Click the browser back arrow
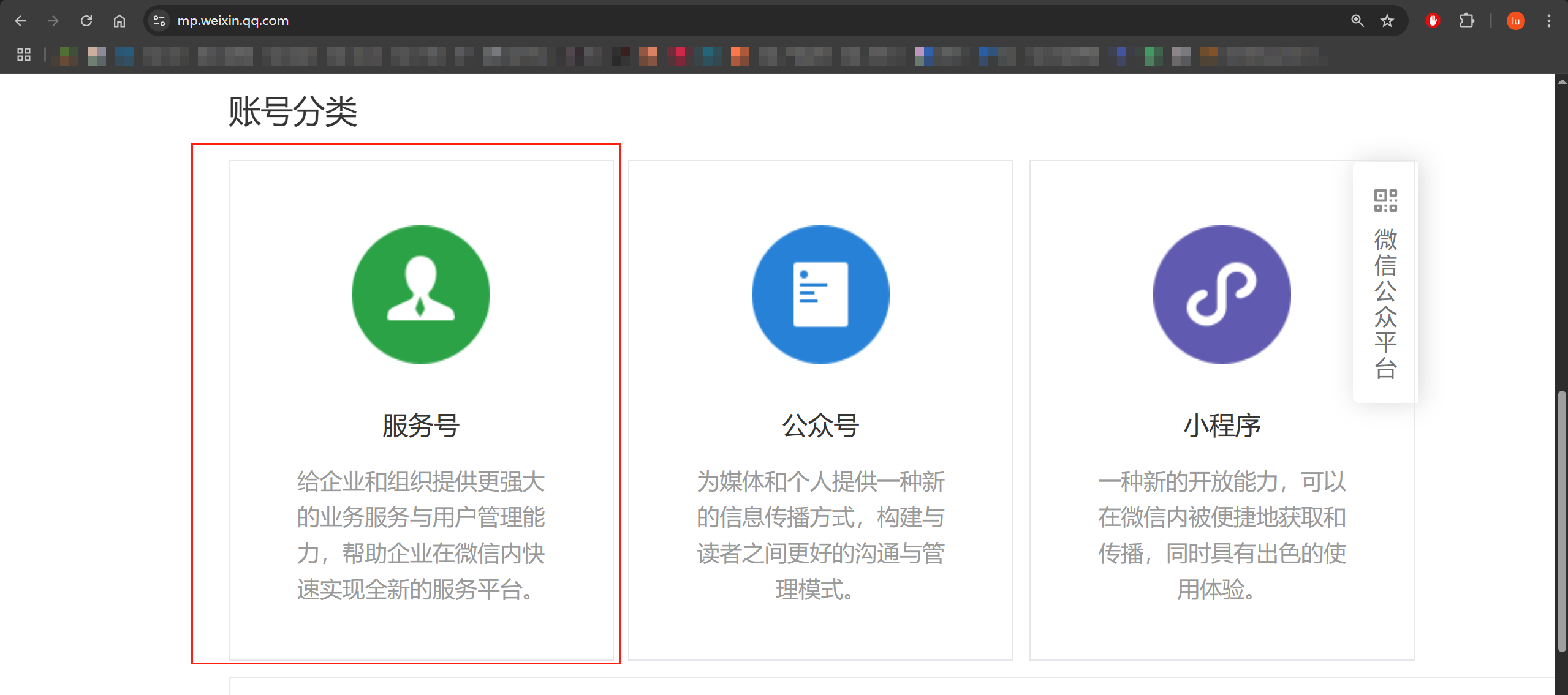This screenshot has height=695, width=1568. (x=20, y=21)
